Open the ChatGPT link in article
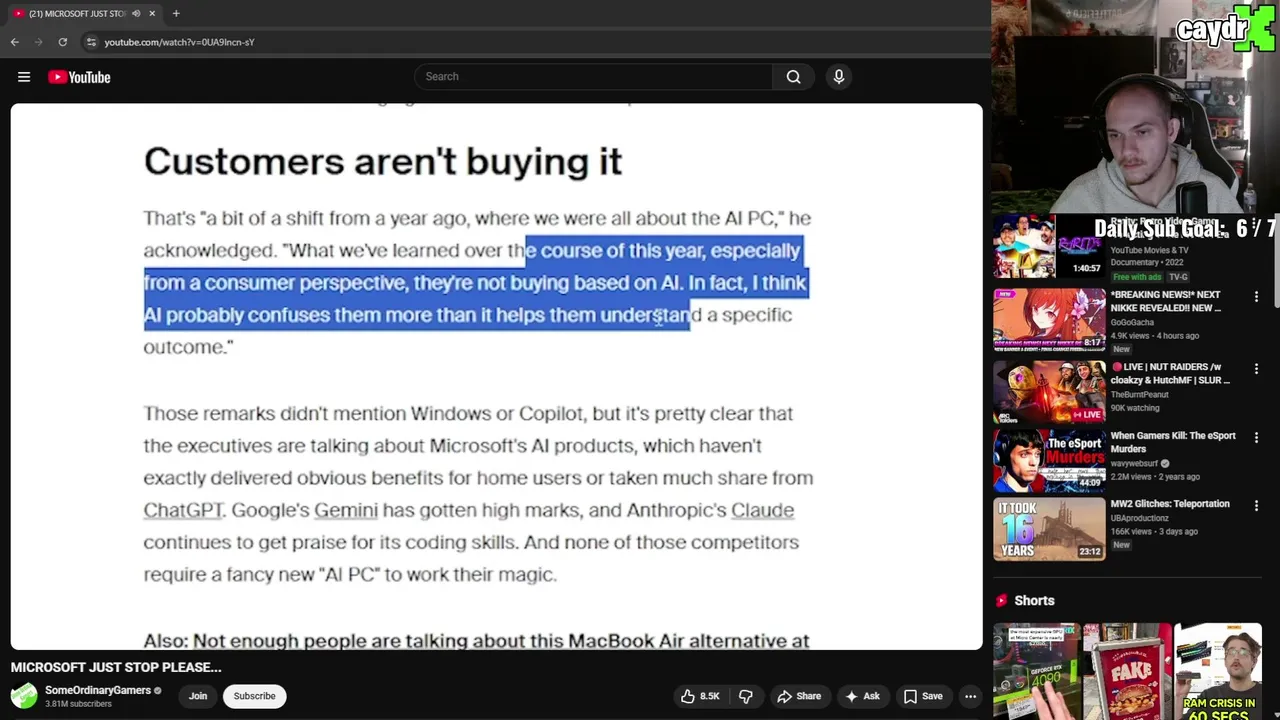This screenshot has height=720, width=1280. click(x=183, y=510)
